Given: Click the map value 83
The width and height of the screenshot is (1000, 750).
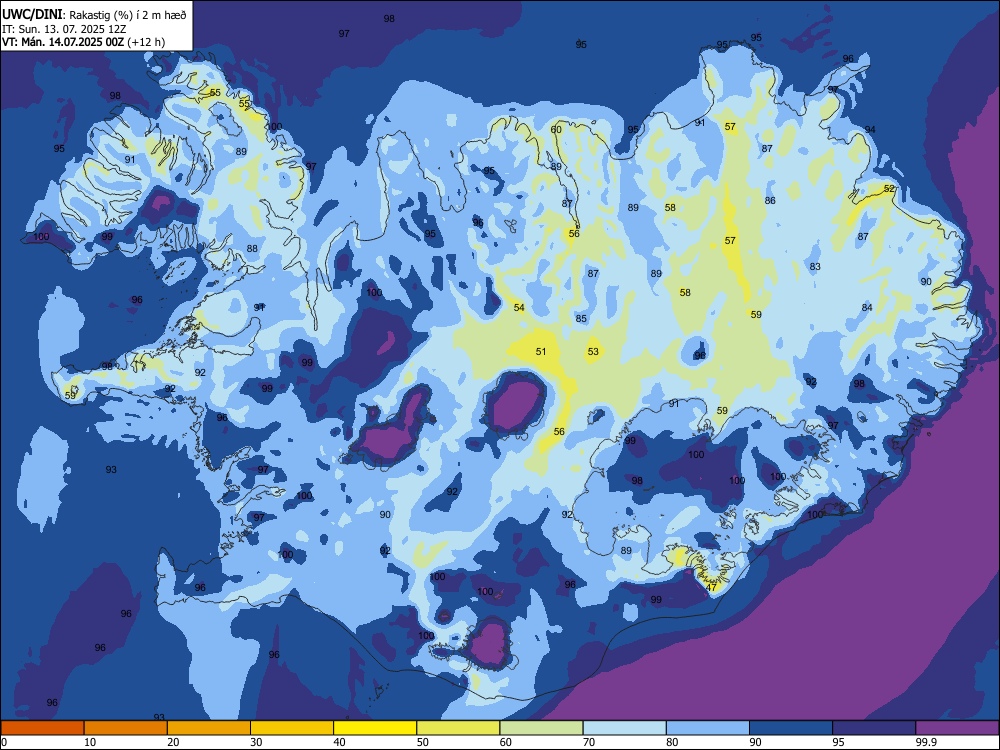Looking at the screenshot, I should click(x=815, y=267).
